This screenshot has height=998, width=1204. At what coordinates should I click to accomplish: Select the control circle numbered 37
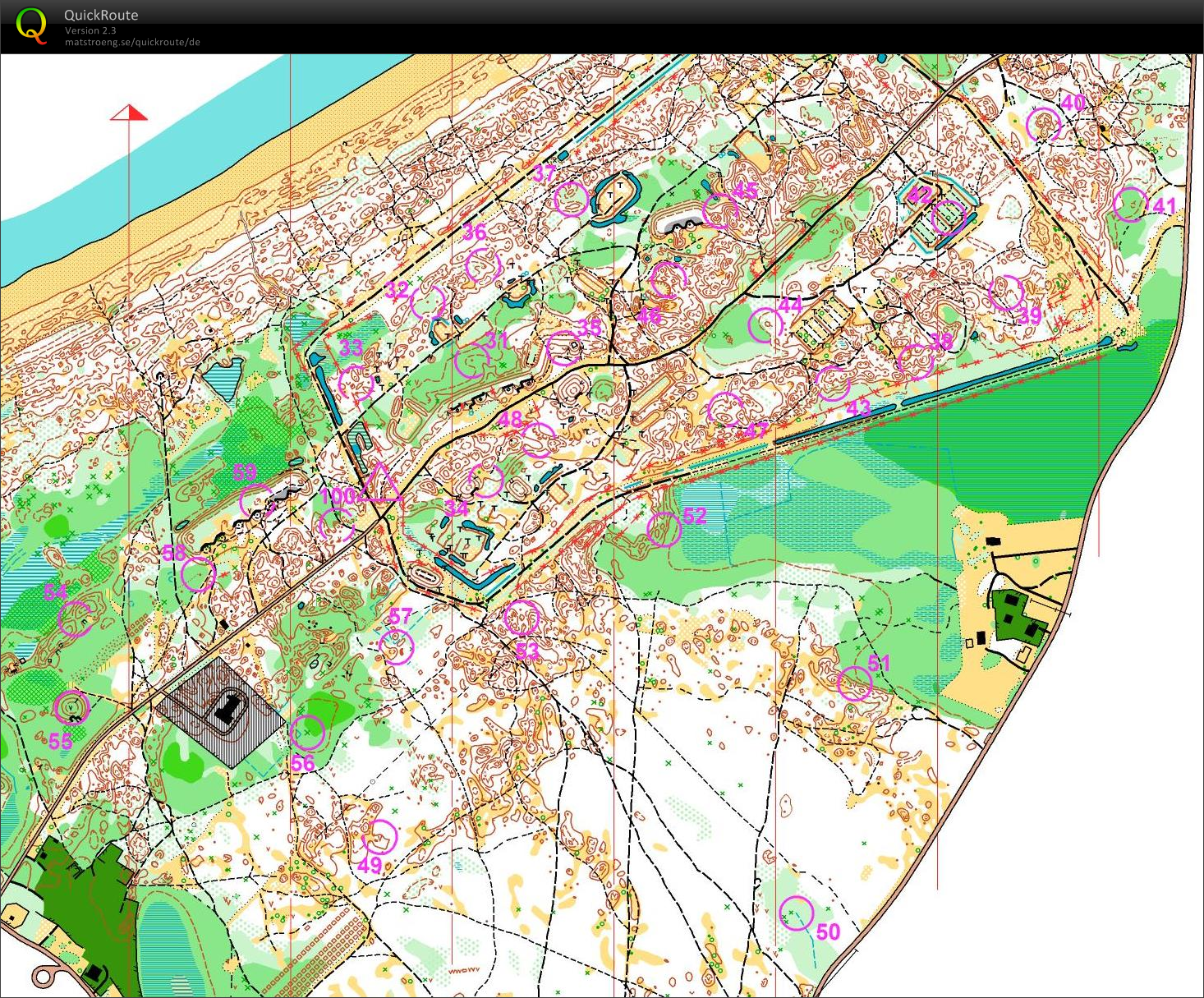[572, 199]
